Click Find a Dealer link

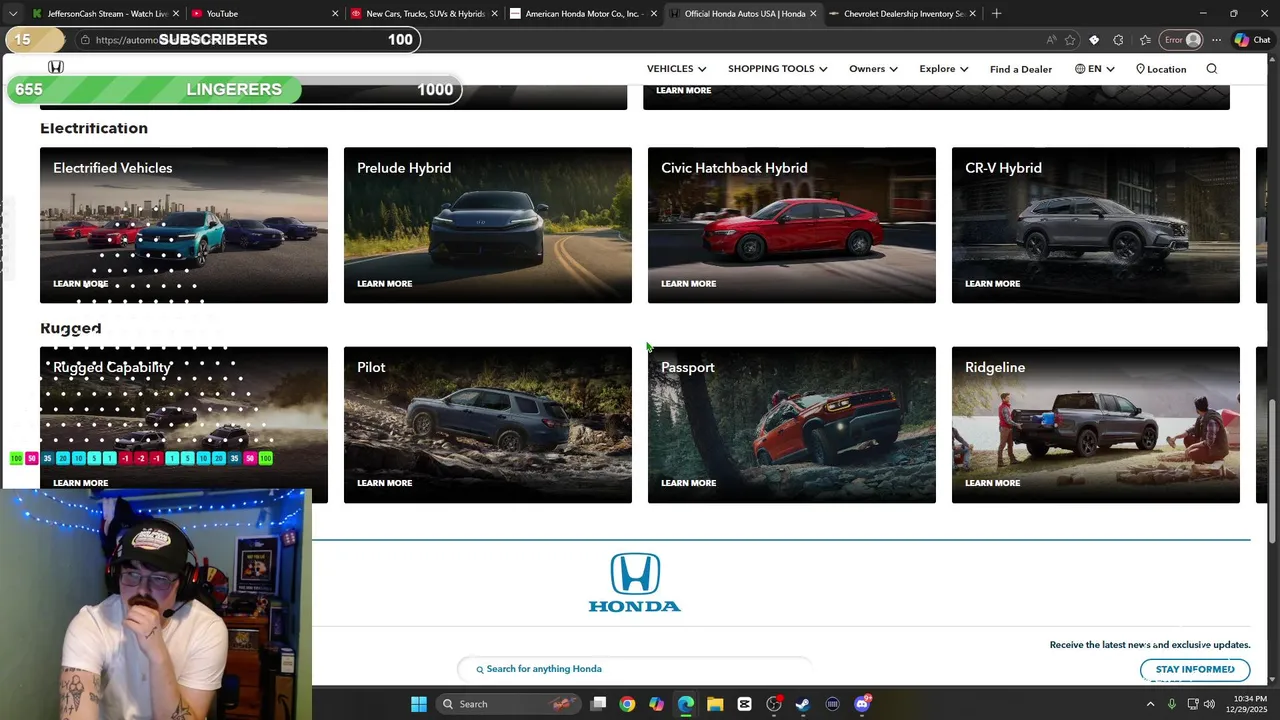click(1020, 69)
